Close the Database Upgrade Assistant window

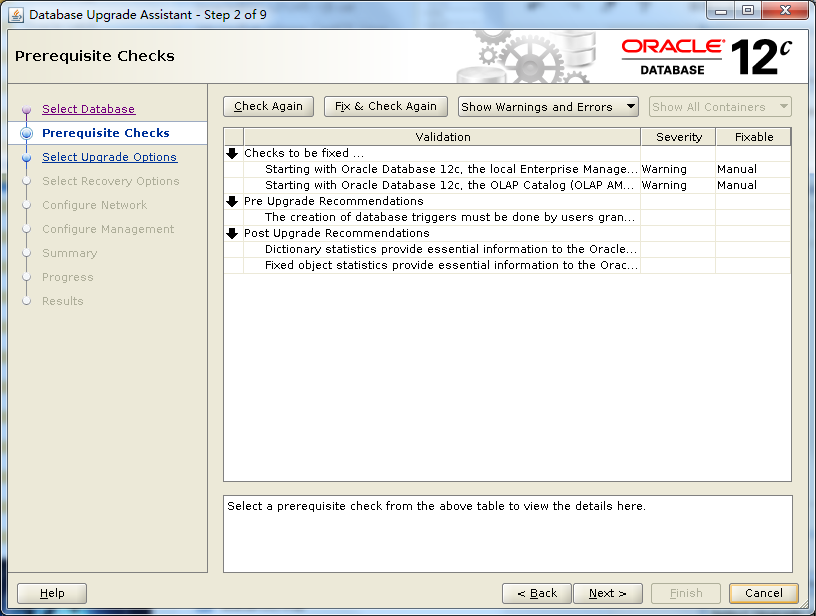click(785, 11)
